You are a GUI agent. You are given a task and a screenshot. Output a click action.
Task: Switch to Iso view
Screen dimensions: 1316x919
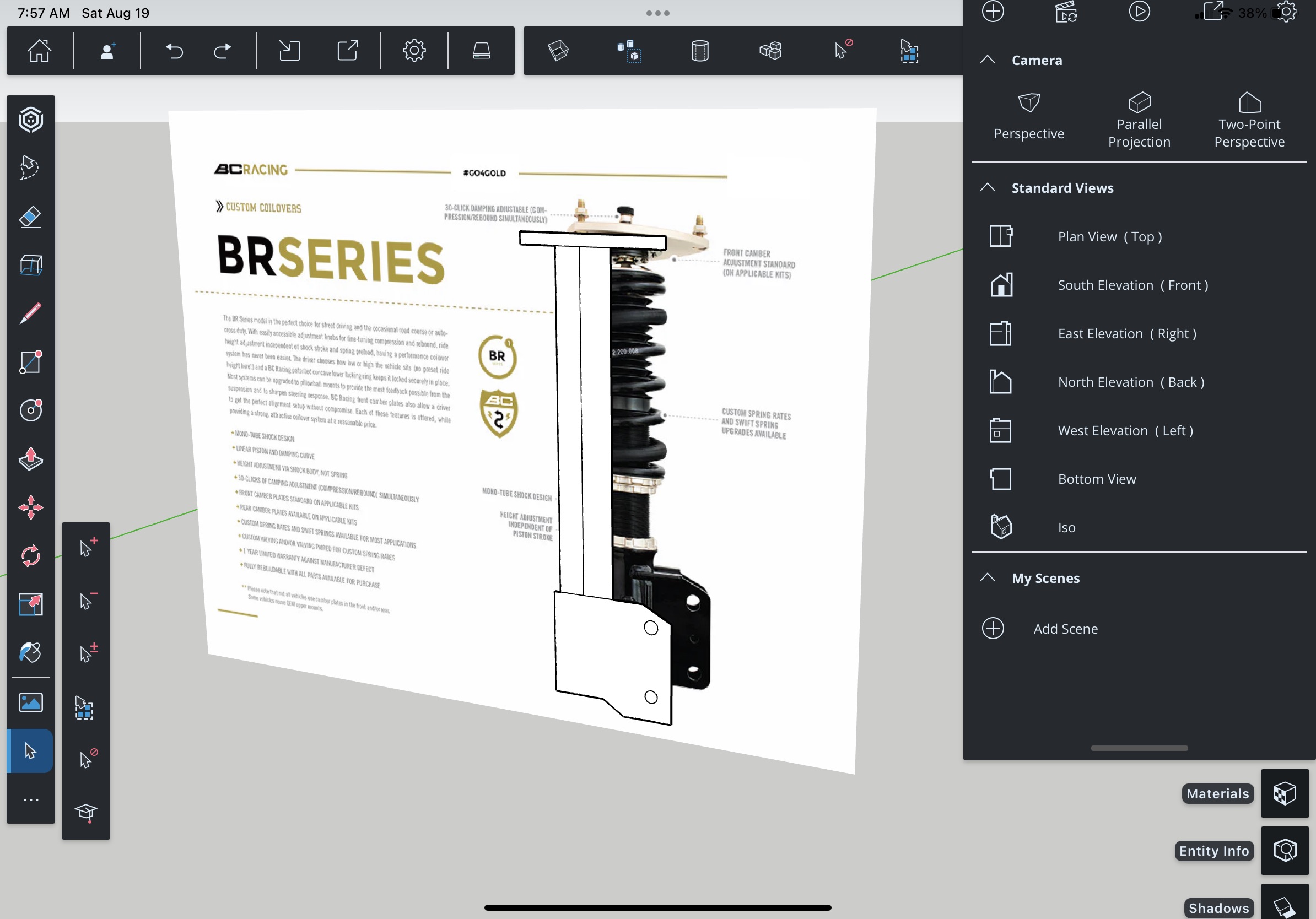coord(1066,527)
